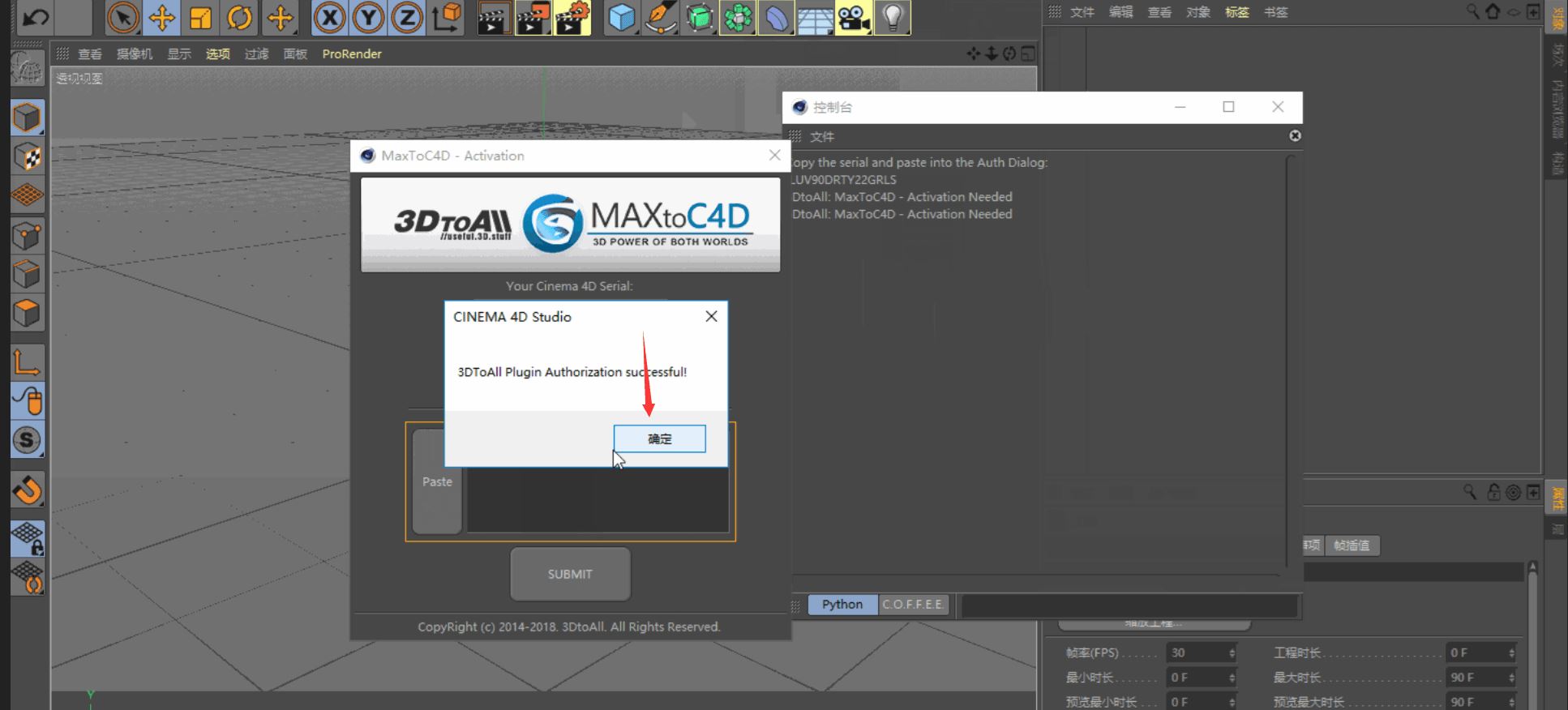Open Object Manager 标签 menu
Image resolution: width=1568 pixels, height=710 pixels.
[x=1237, y=12]
